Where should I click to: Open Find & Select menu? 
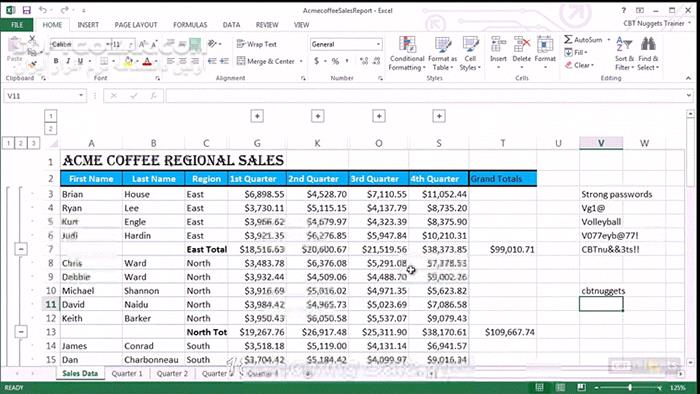click(648, 54)
